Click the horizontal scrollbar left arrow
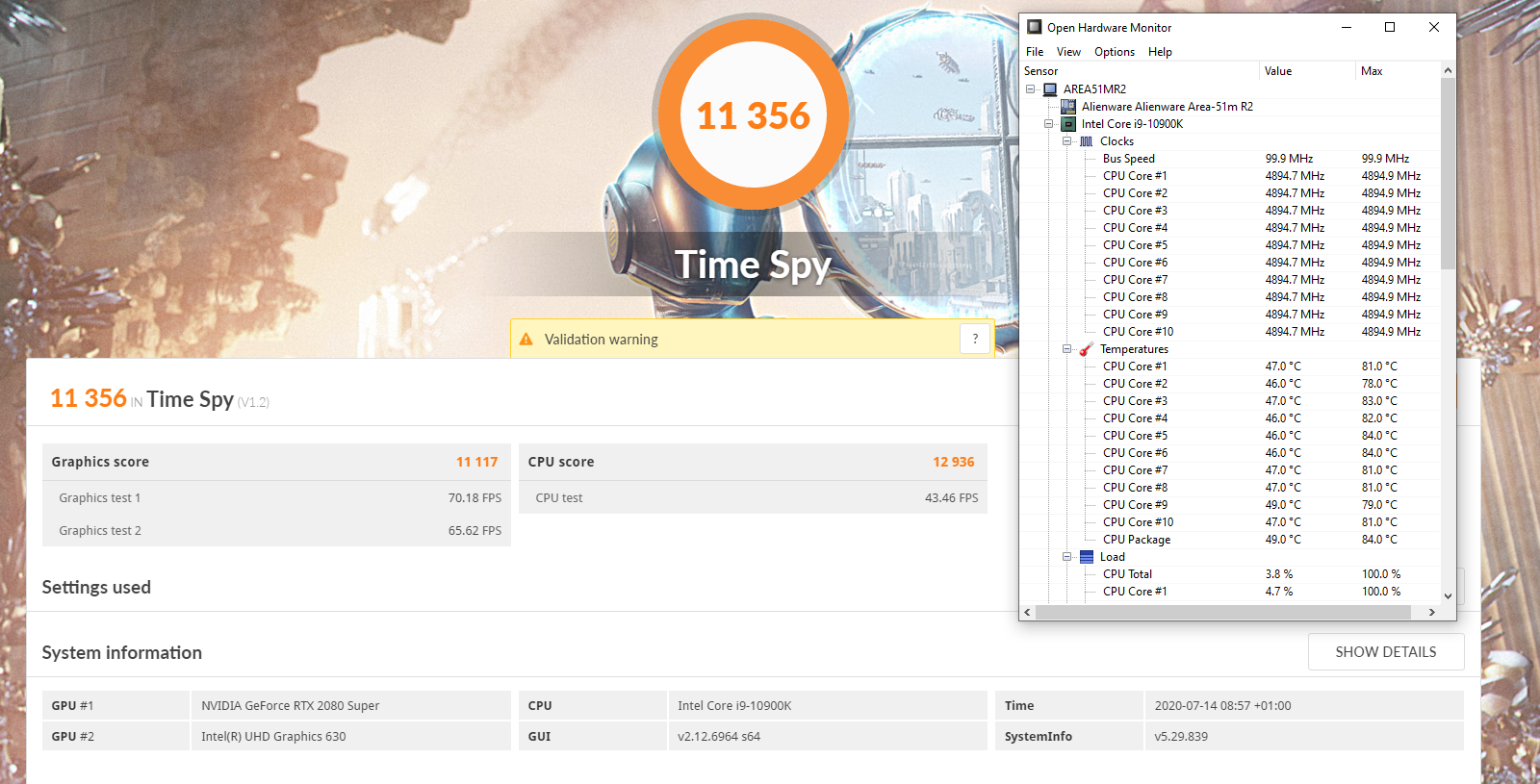 pos(1028,612)
